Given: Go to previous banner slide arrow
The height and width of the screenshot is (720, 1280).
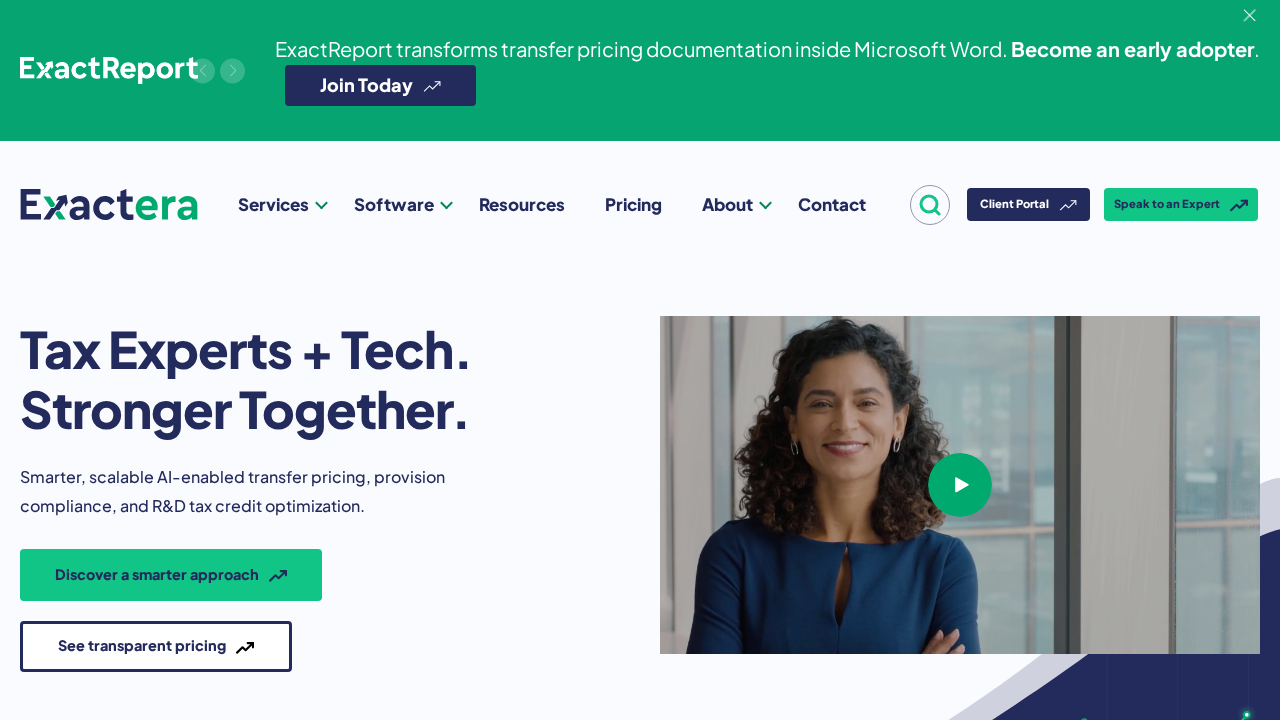Looking at the screenshot, I should coord(203,71).
